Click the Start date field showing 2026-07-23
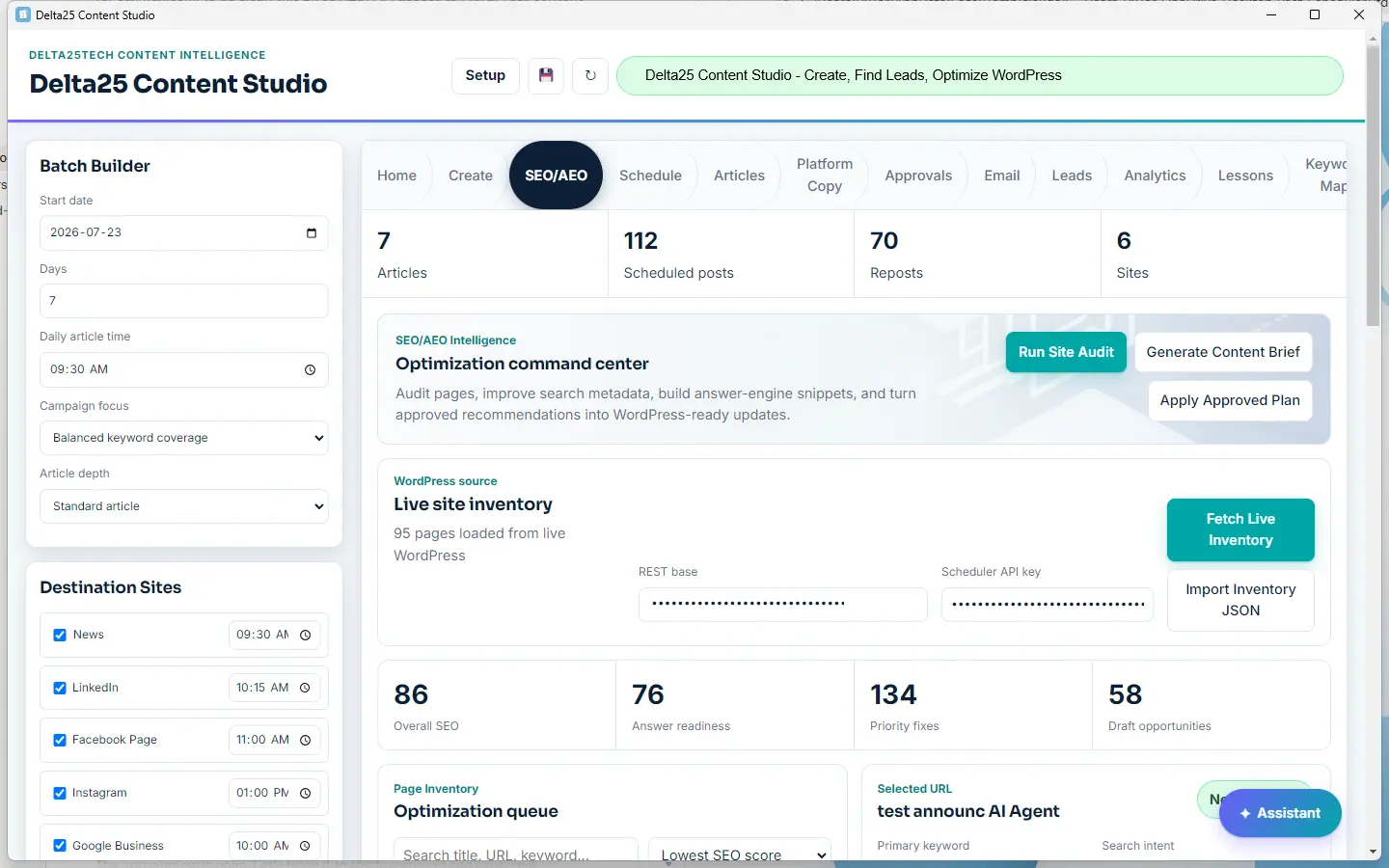The image size is (1389, 868). 183,233
